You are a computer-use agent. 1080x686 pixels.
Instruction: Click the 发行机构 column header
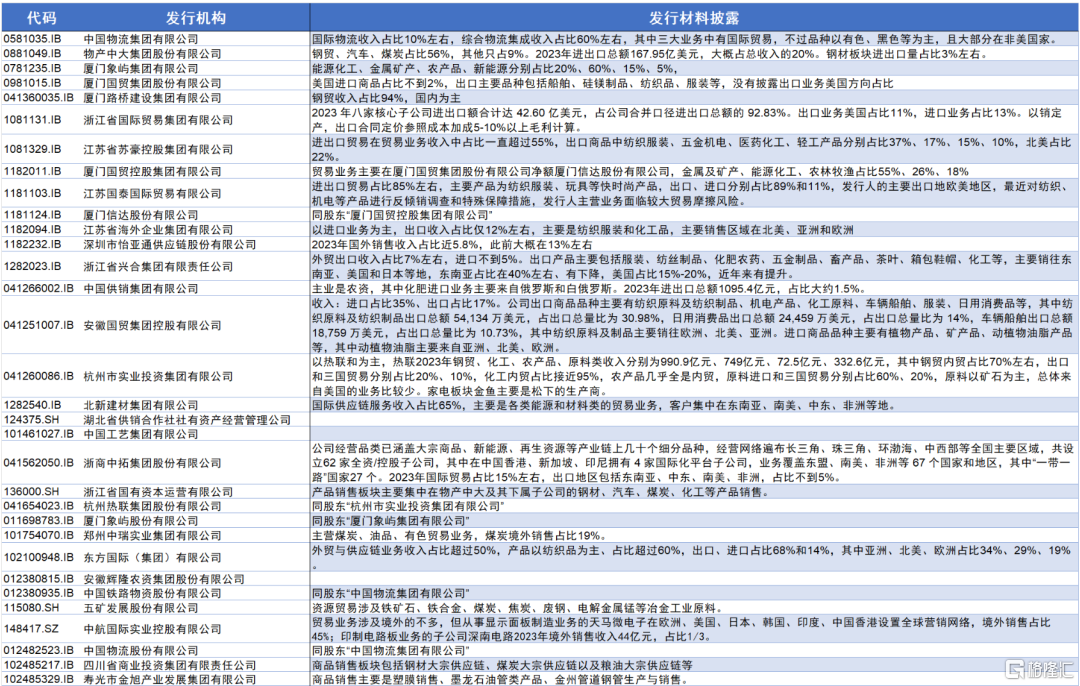point(196,18)
